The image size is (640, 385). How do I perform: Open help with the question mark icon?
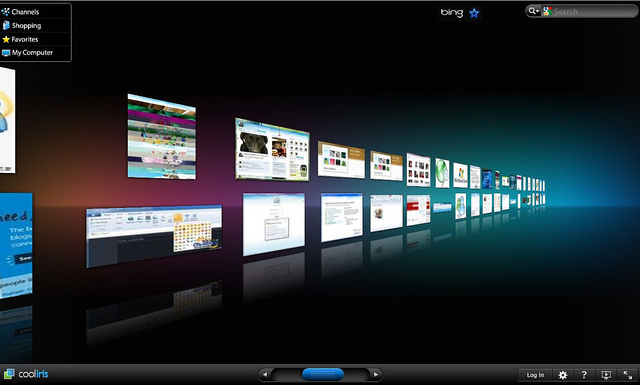(584, 375)
